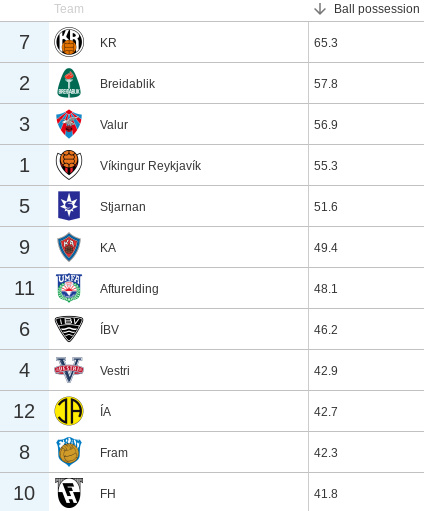
Task: Click the Afturelding team name
Action: coord(129,289)
